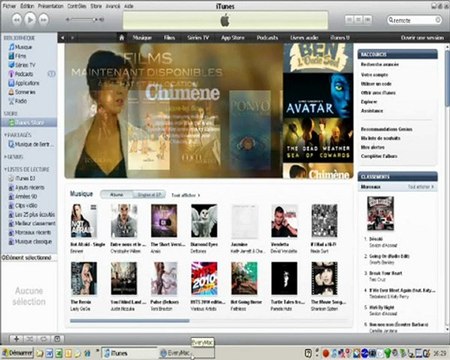Select iTunes Store in the sidebar
The height and width of the screenshot is (360, 450).
[x=29, y=123]
